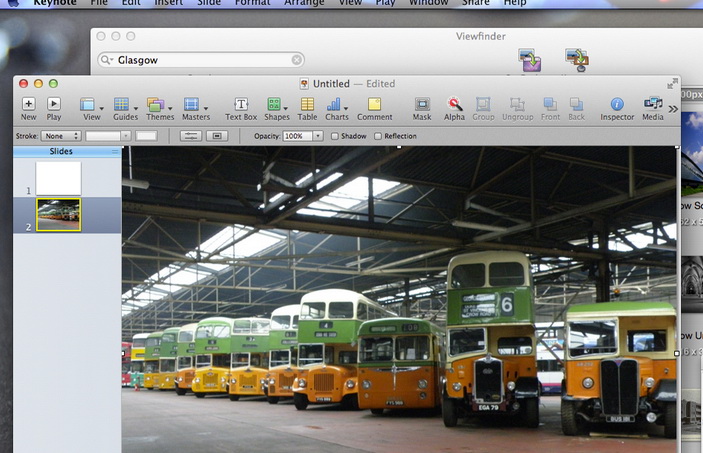The width and height of the screenshot is (703, 453).
Task: Open the Charts menu
Action: click(337, 109)
